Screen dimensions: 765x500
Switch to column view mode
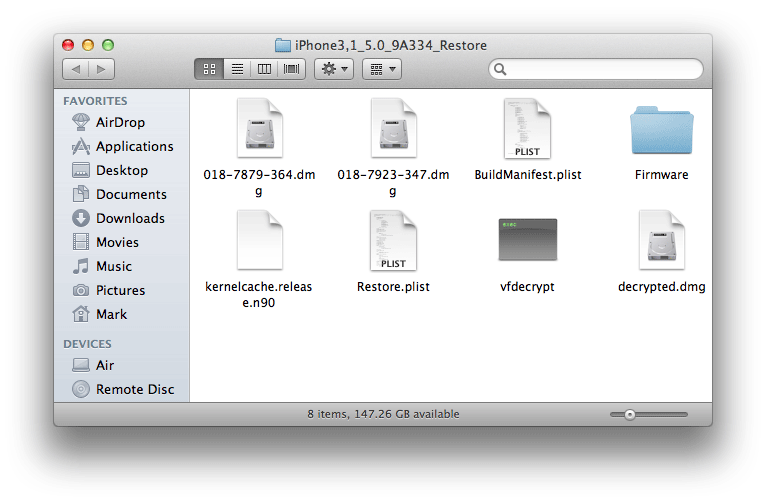pos(264,69)
